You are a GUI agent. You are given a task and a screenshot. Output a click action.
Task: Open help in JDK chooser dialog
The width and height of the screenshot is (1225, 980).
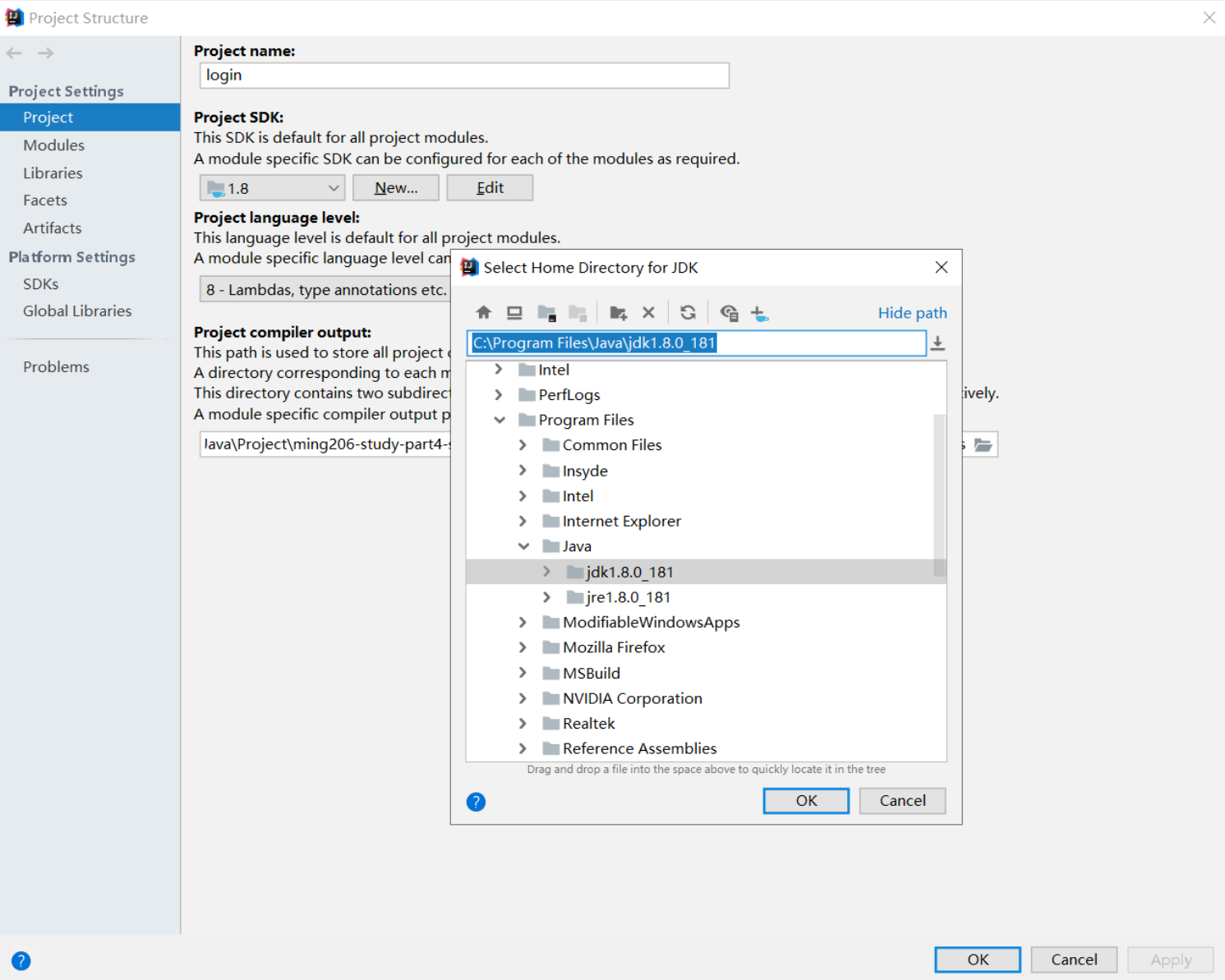pyautogui.click(x=476, y=802)
